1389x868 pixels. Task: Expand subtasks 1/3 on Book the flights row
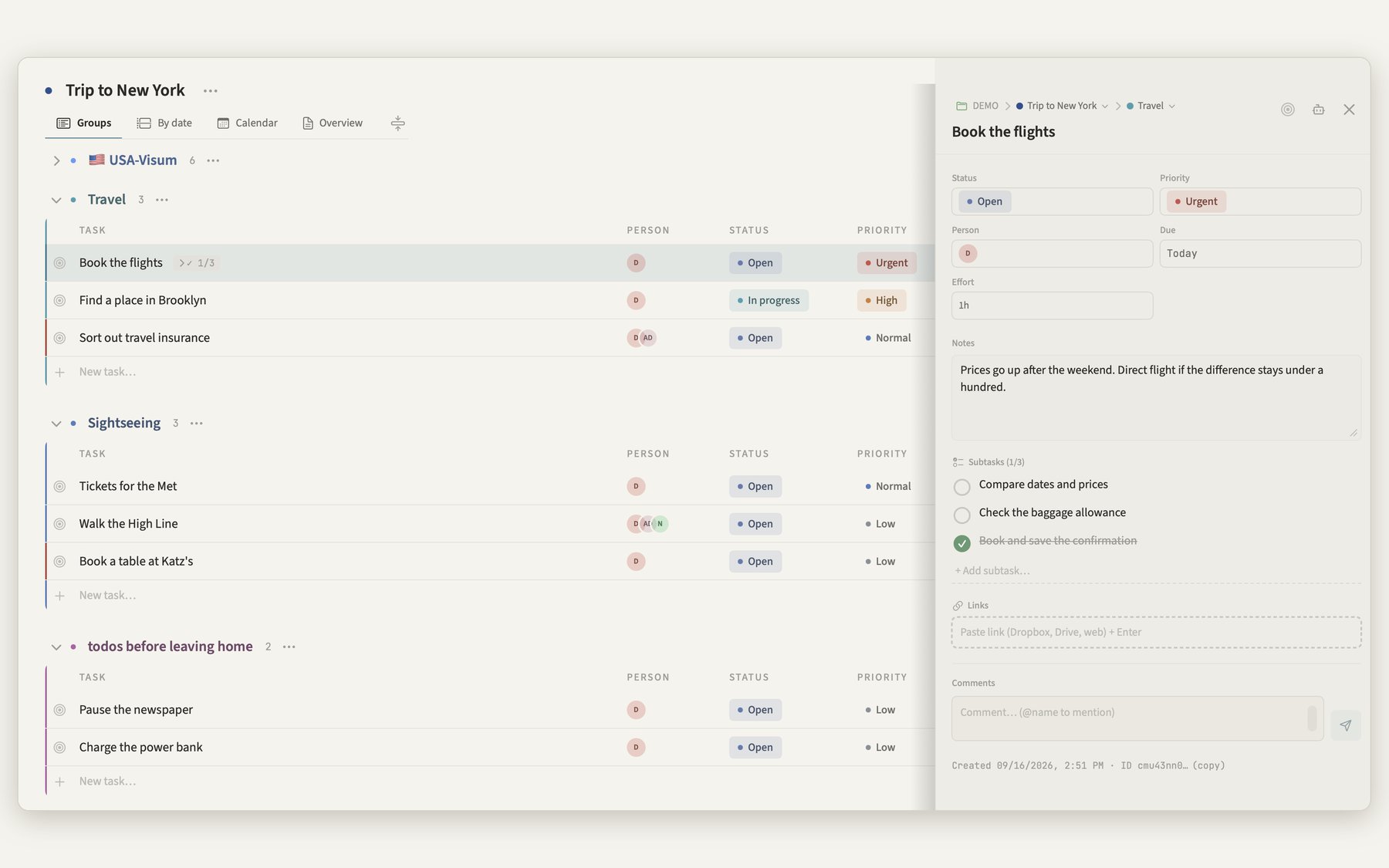pyautogui.click(x=197, y=263)
